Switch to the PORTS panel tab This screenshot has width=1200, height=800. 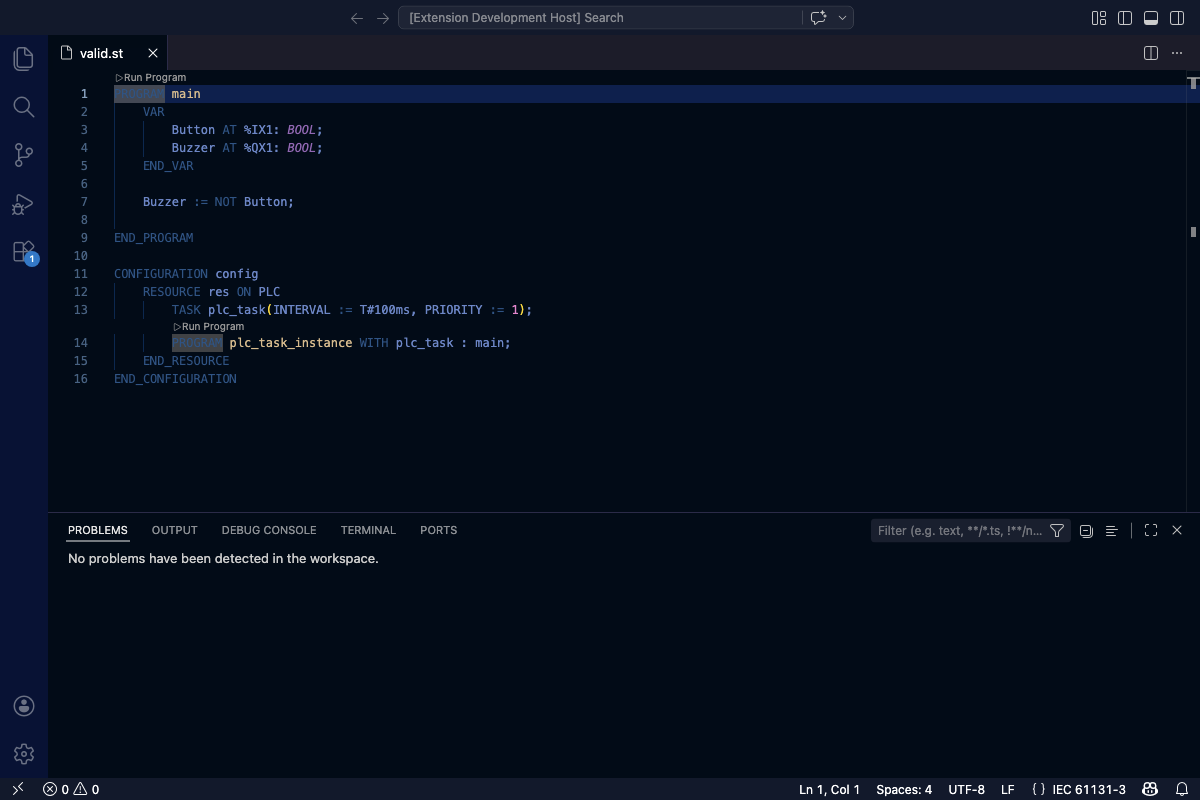[439, 530]
